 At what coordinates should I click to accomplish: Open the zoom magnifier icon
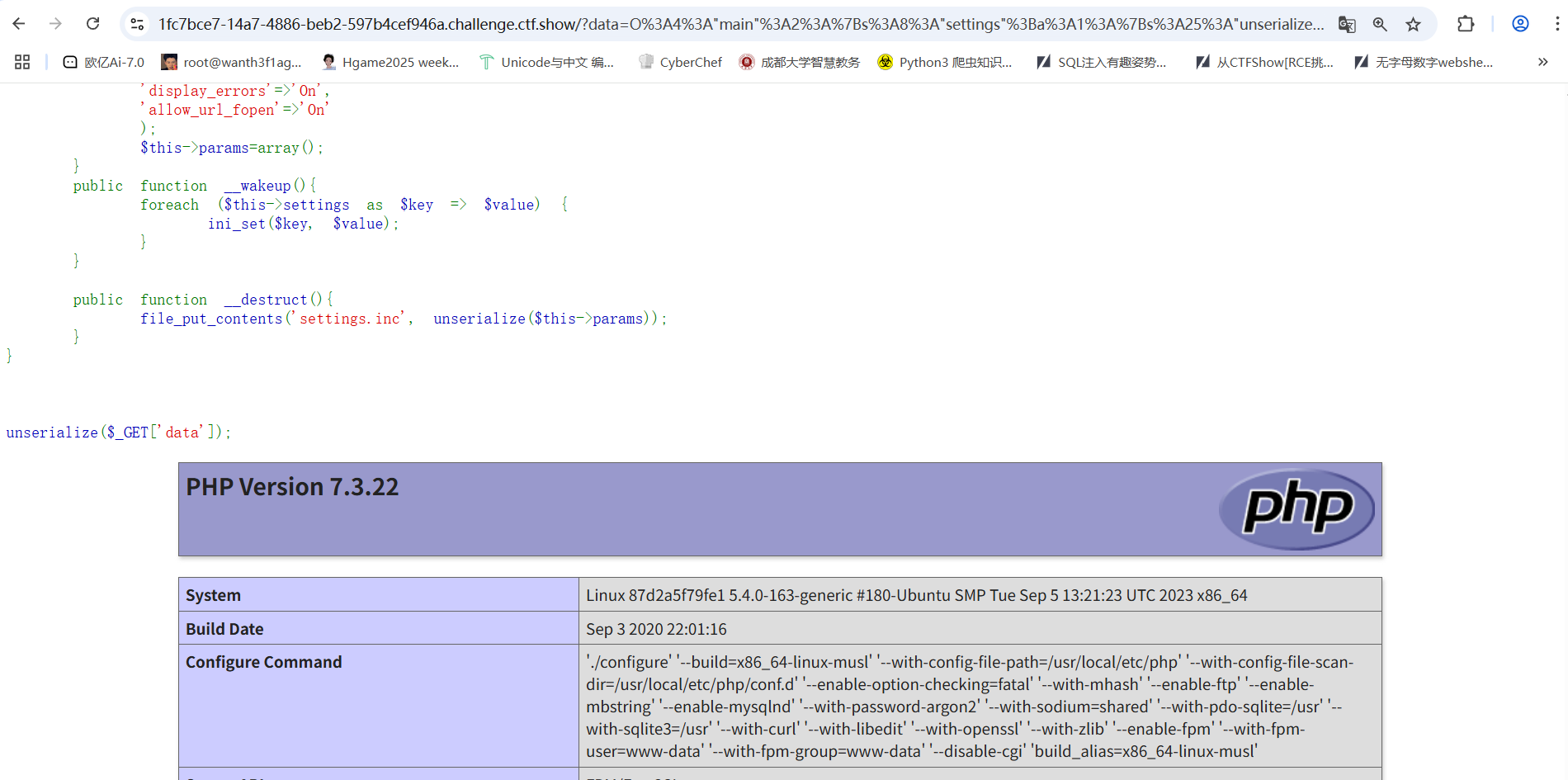tap(1380, 24)
